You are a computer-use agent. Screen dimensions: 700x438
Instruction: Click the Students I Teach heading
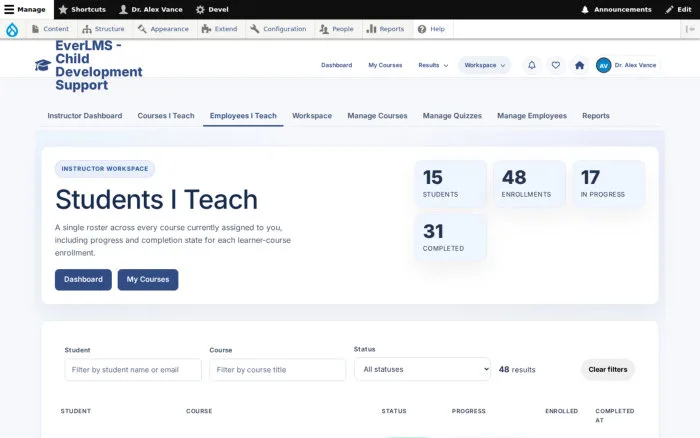(x=156, y=199)
